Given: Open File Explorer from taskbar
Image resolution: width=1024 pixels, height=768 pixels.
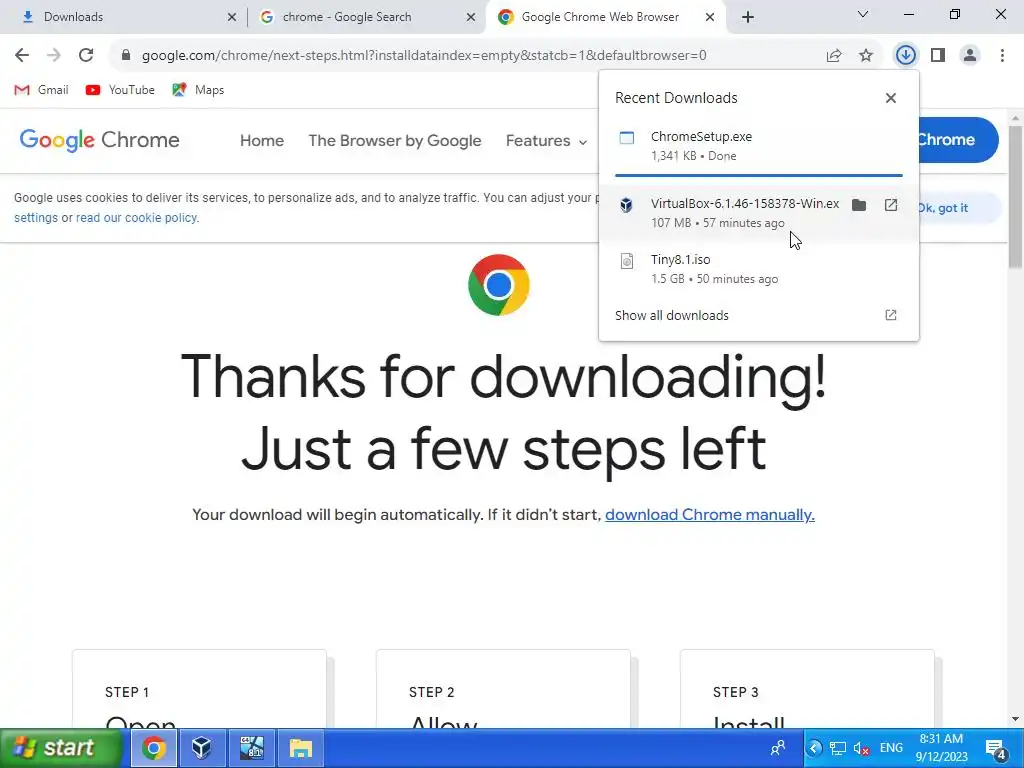Looking at the screenshot, I should 301,748.
